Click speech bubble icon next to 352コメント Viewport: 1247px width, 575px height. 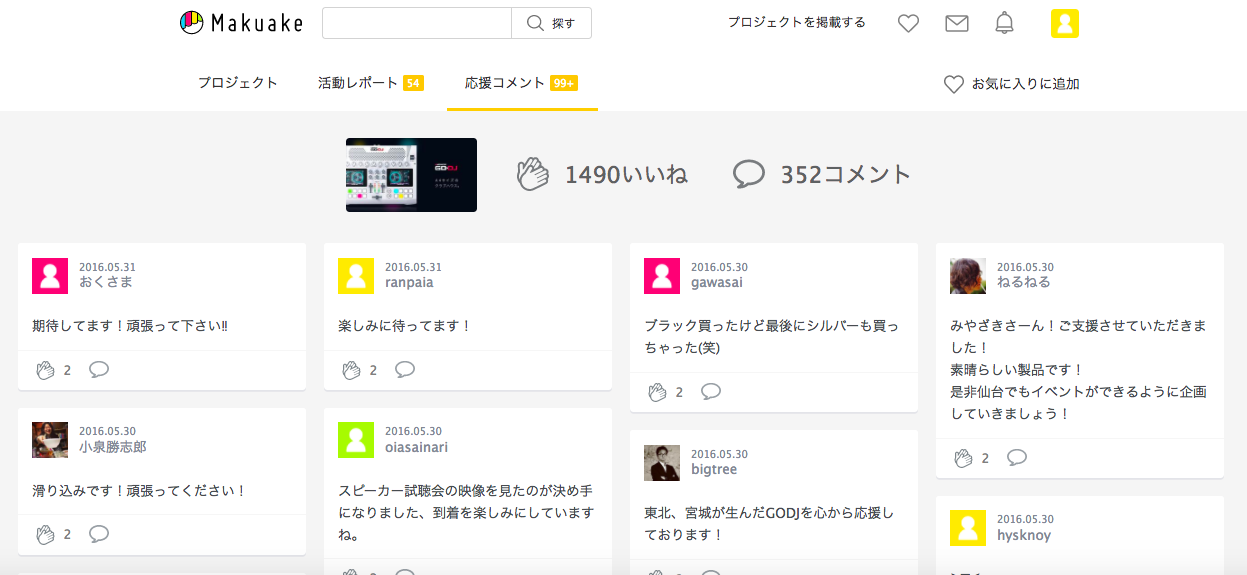749,174
